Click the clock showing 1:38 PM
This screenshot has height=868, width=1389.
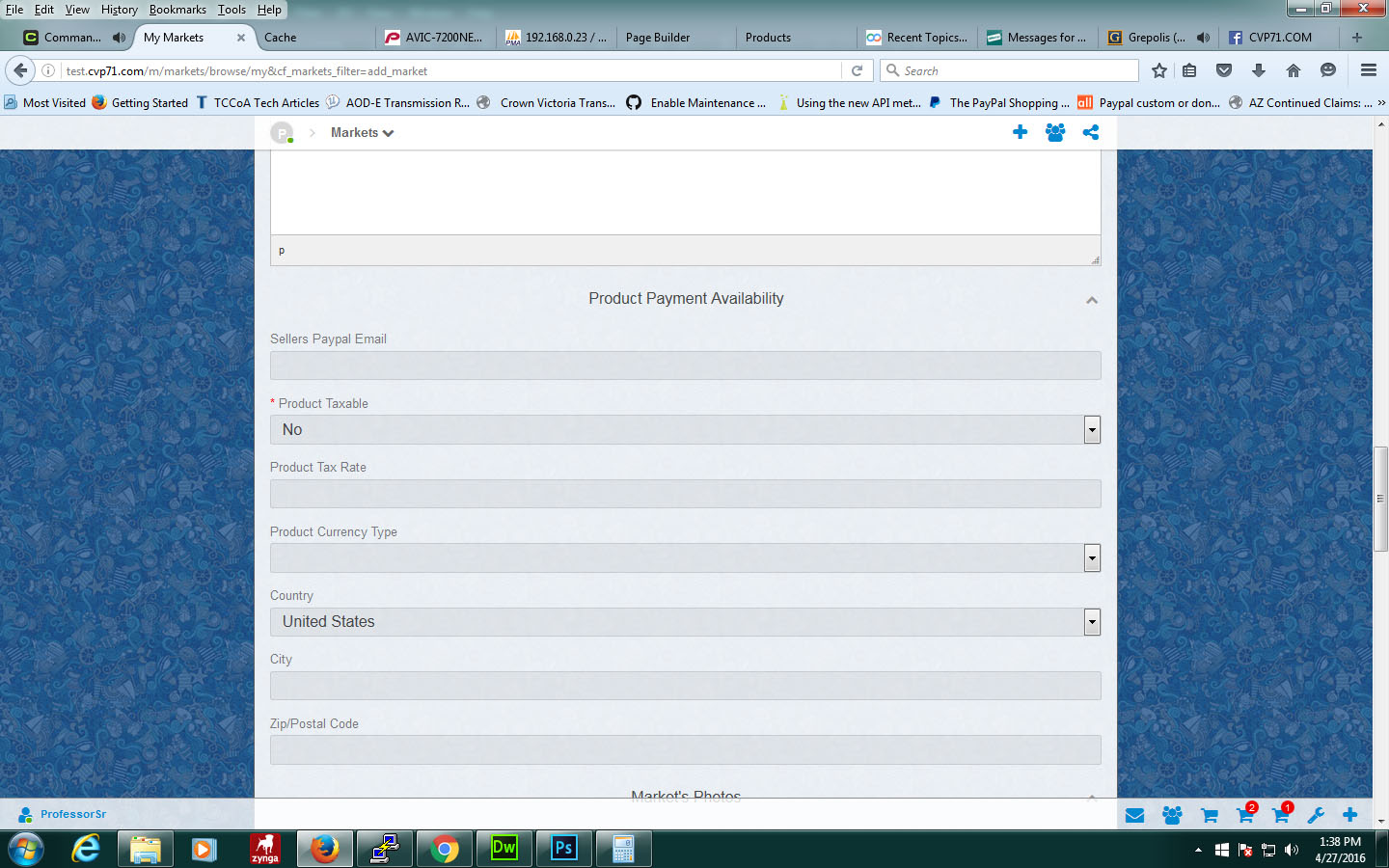(x=1340, y=842)
